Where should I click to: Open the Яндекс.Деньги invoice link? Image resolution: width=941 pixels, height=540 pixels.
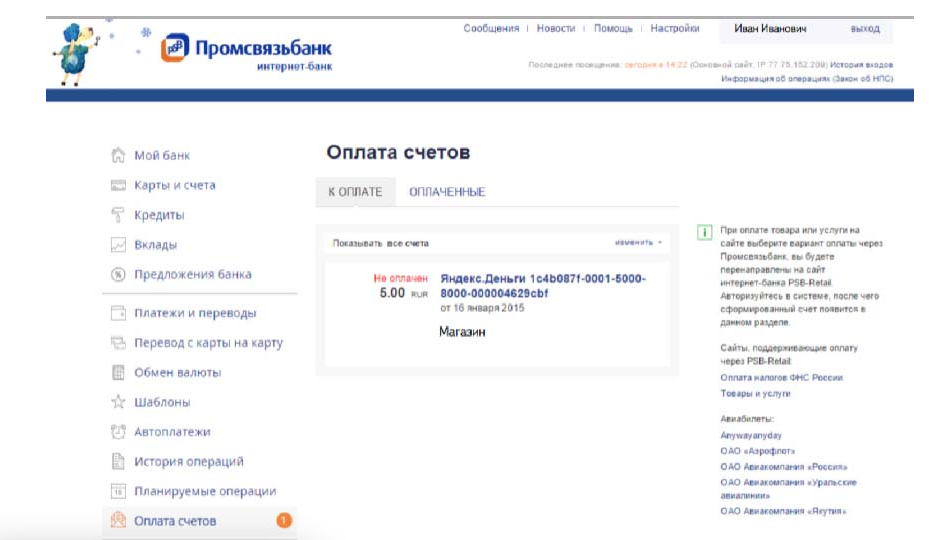click(543, 286)
